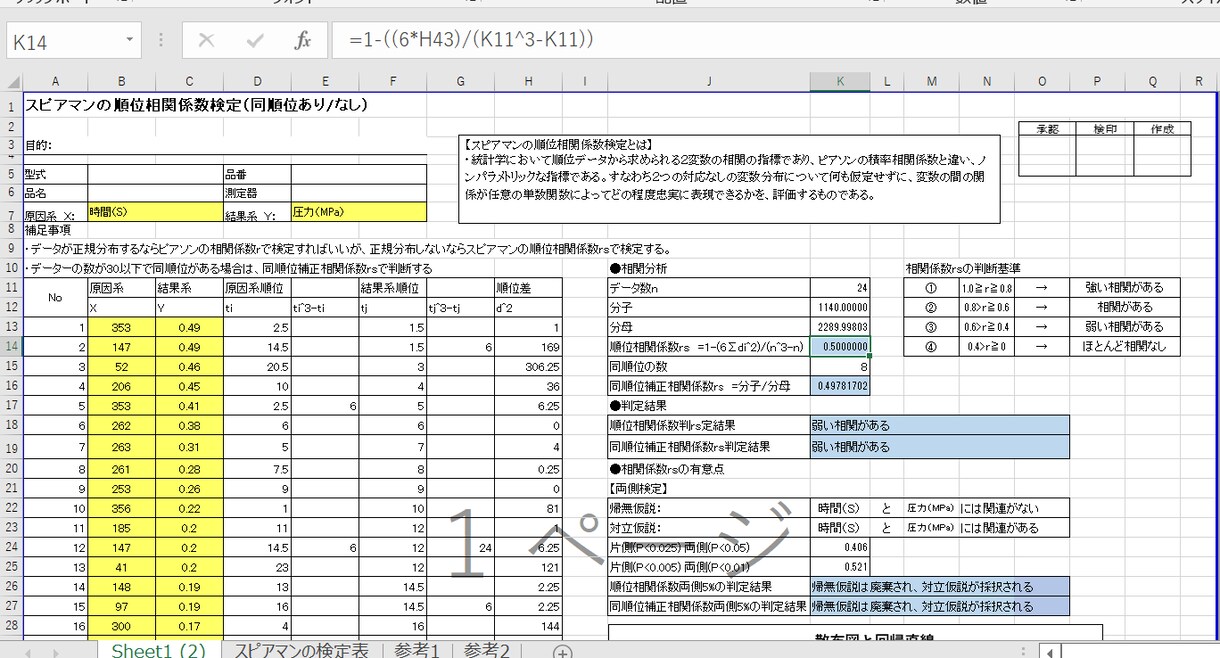Click the critical value 0.521 cell
The height and width of the screenshot is (658, 1220).
click(x=840, y=567)
